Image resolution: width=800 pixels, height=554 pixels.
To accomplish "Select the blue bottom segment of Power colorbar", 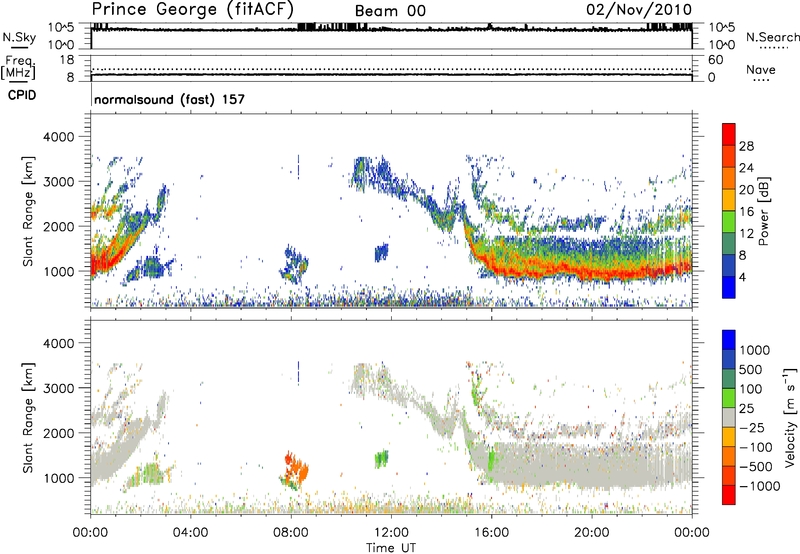I will (729, 287).
